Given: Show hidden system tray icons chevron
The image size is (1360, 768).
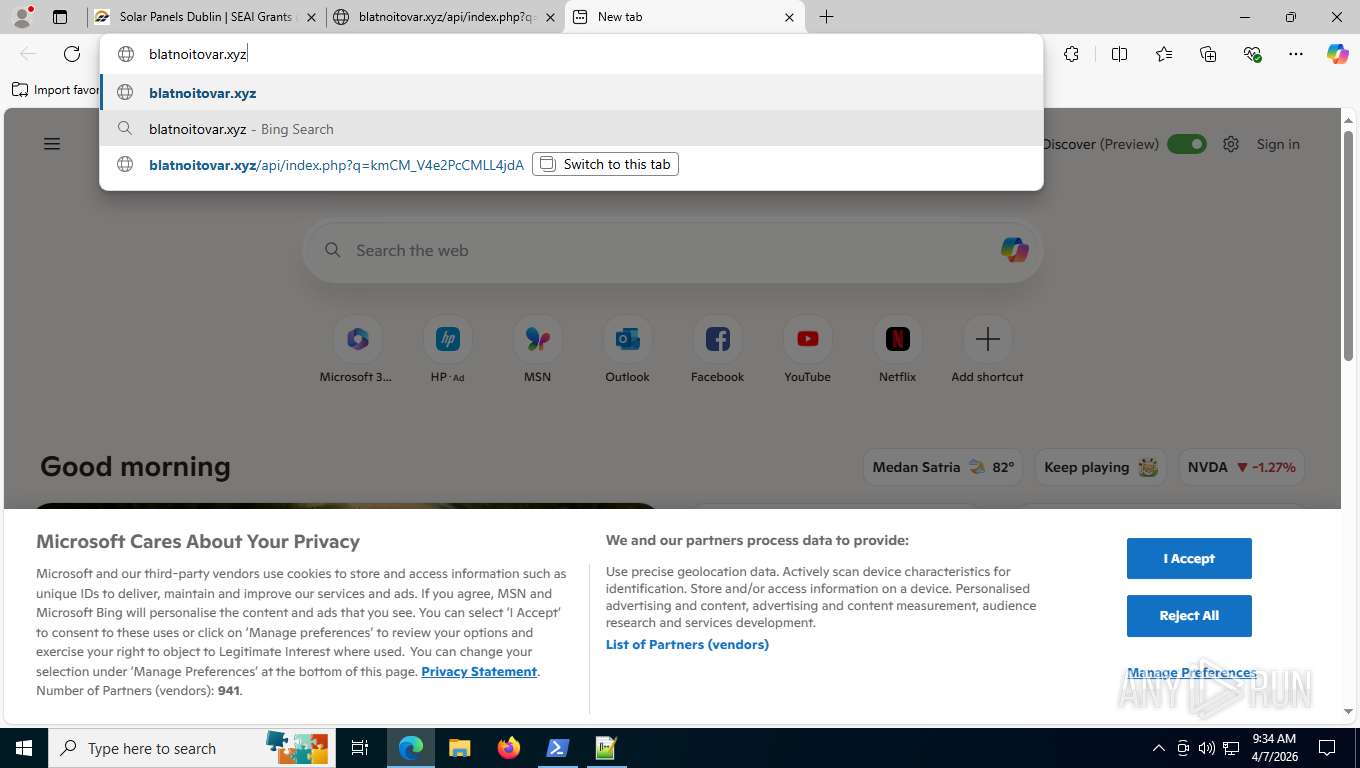Looking at the screenshot, I should click(1159, 748).
